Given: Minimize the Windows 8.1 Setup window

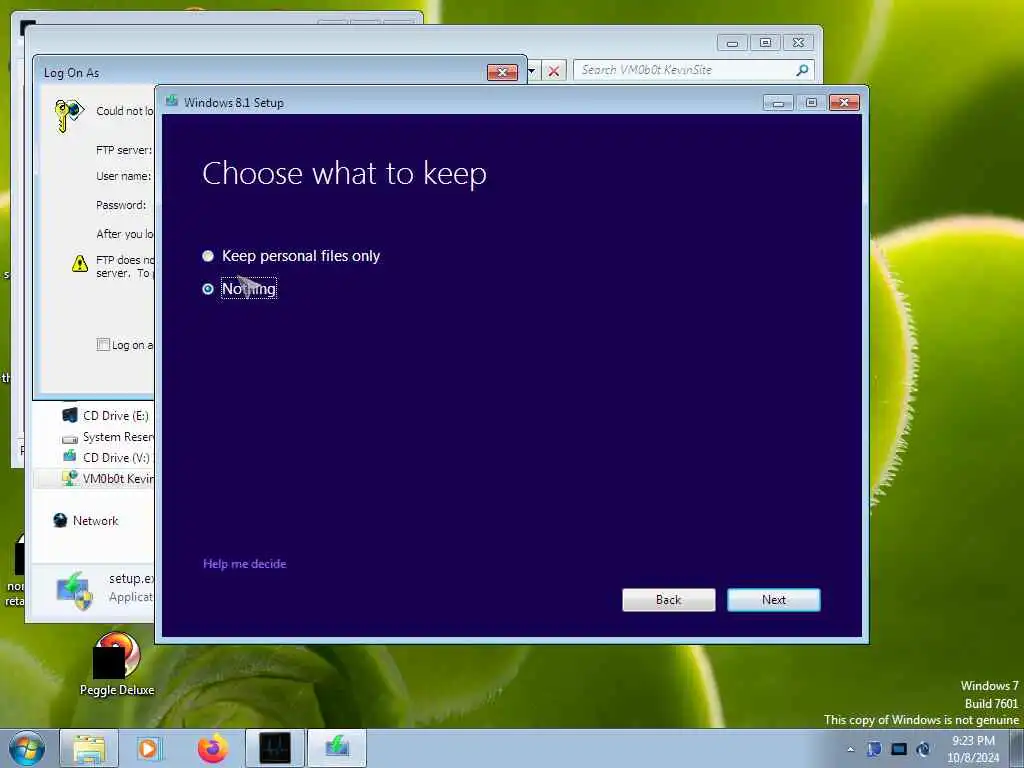Looking at the screenshot, I should click(x=778, y=103).
